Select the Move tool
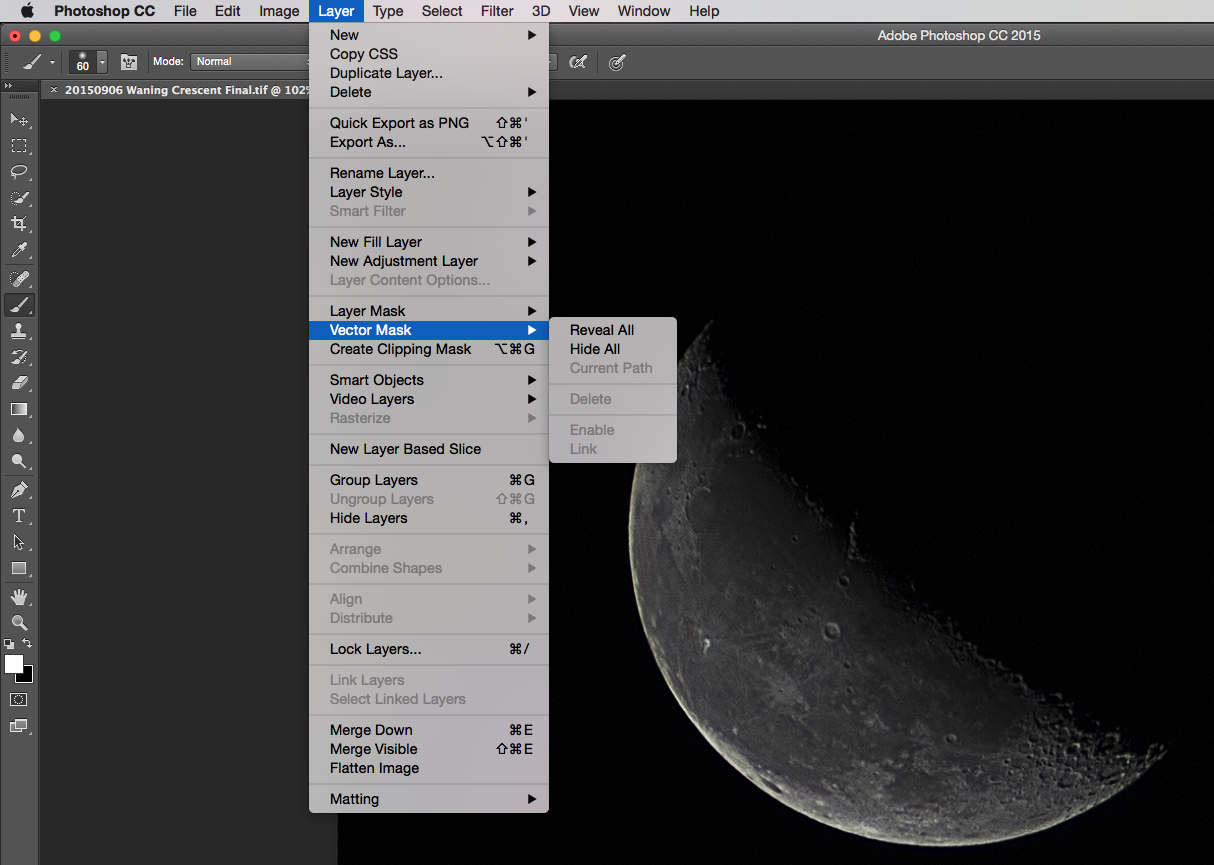Screen dimensions: 1214x865 20,118
